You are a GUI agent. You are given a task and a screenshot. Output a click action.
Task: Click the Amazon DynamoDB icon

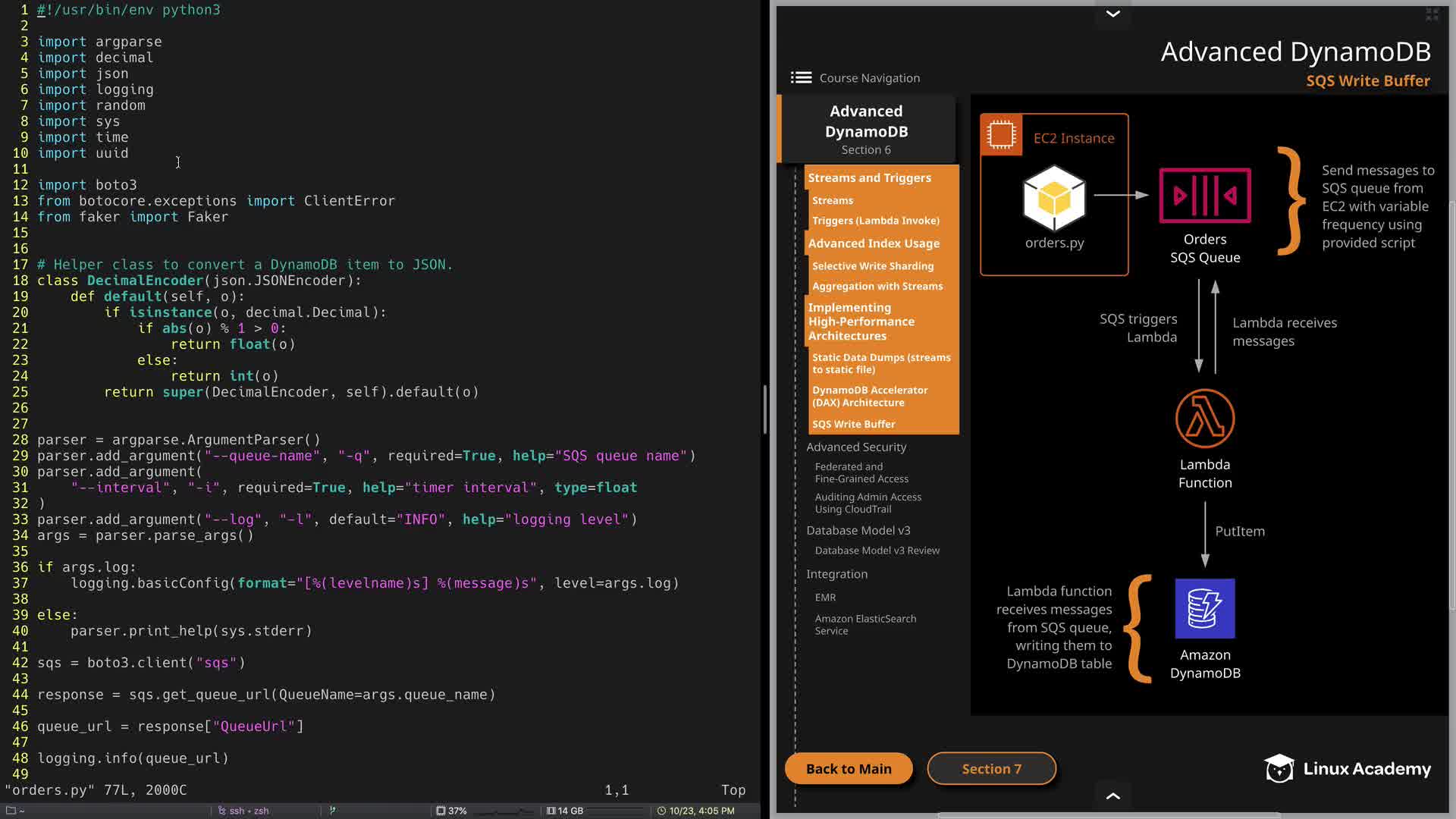pos(1204,608)
